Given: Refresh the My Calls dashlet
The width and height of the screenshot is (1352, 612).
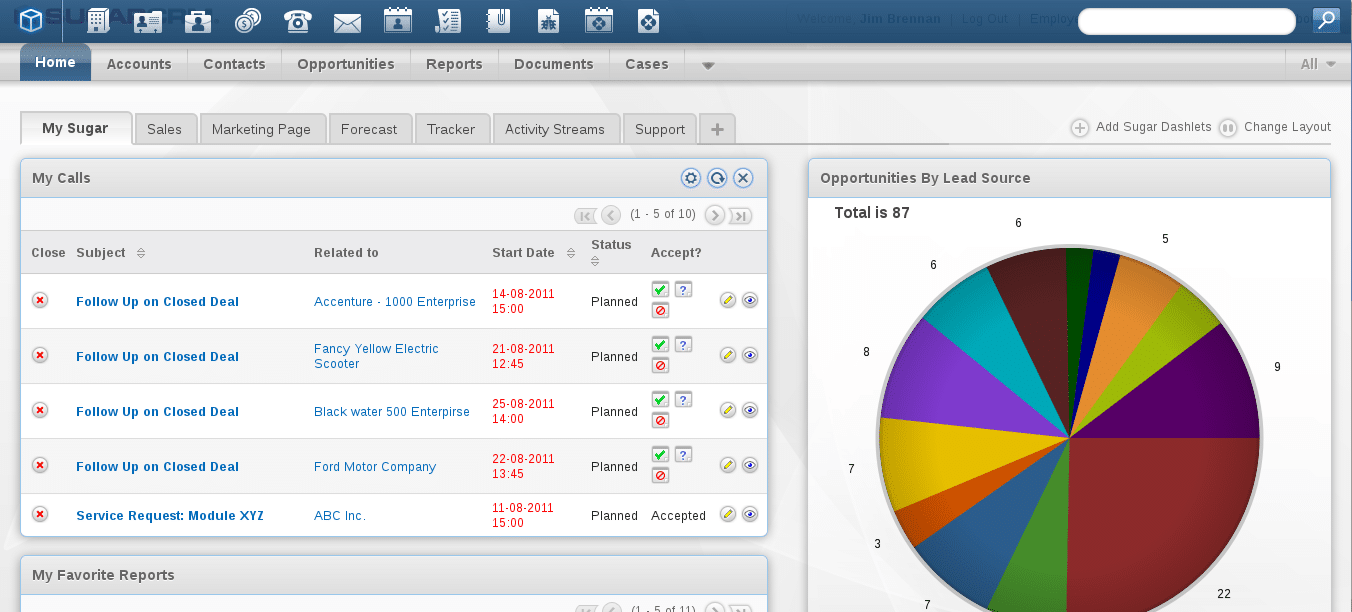Looking at the screenshot, I should (717, 178).
